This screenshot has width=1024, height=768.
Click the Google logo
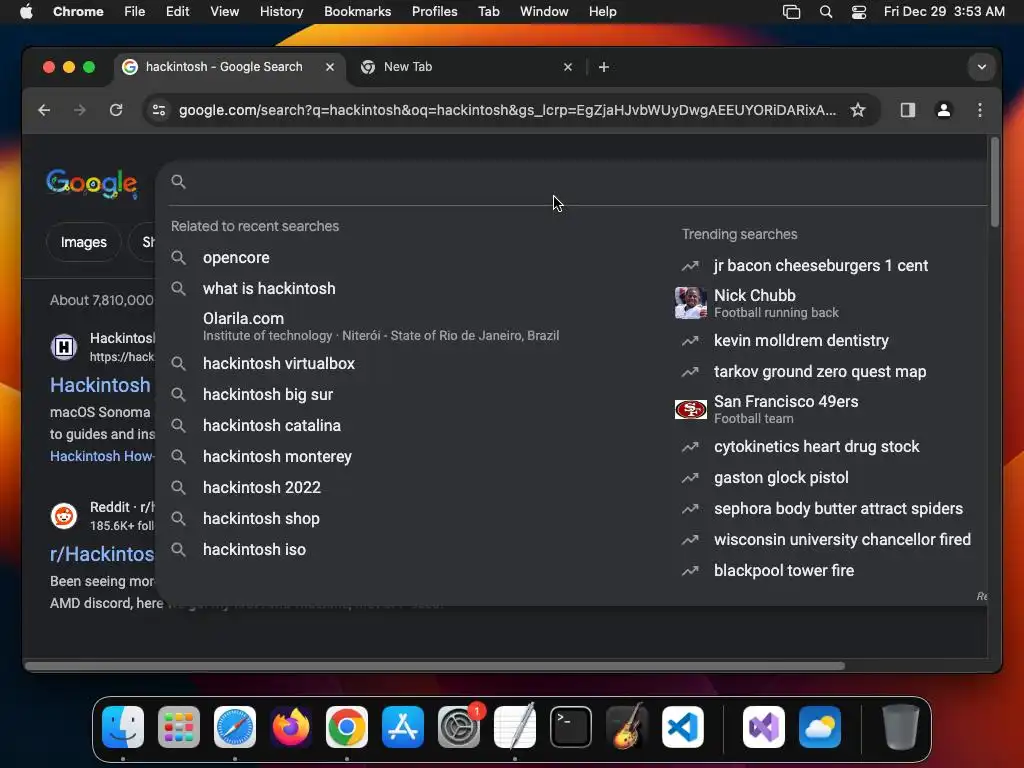pyautogui.click(x=92, y=184)
